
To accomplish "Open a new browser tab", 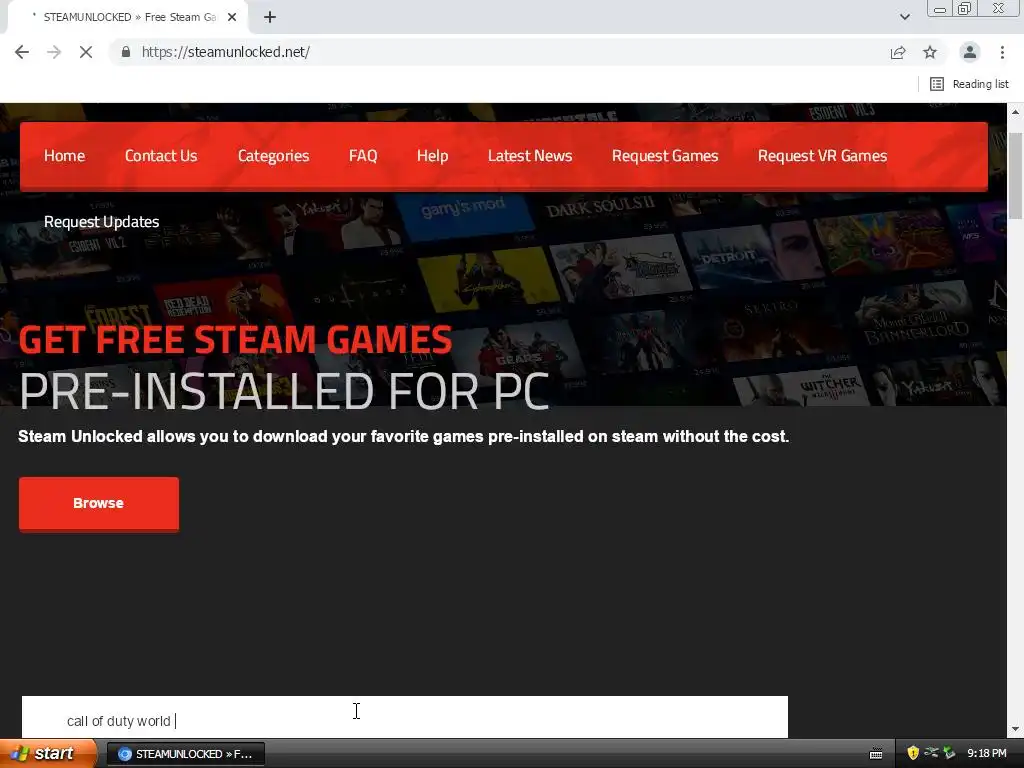I will [270, 17].
